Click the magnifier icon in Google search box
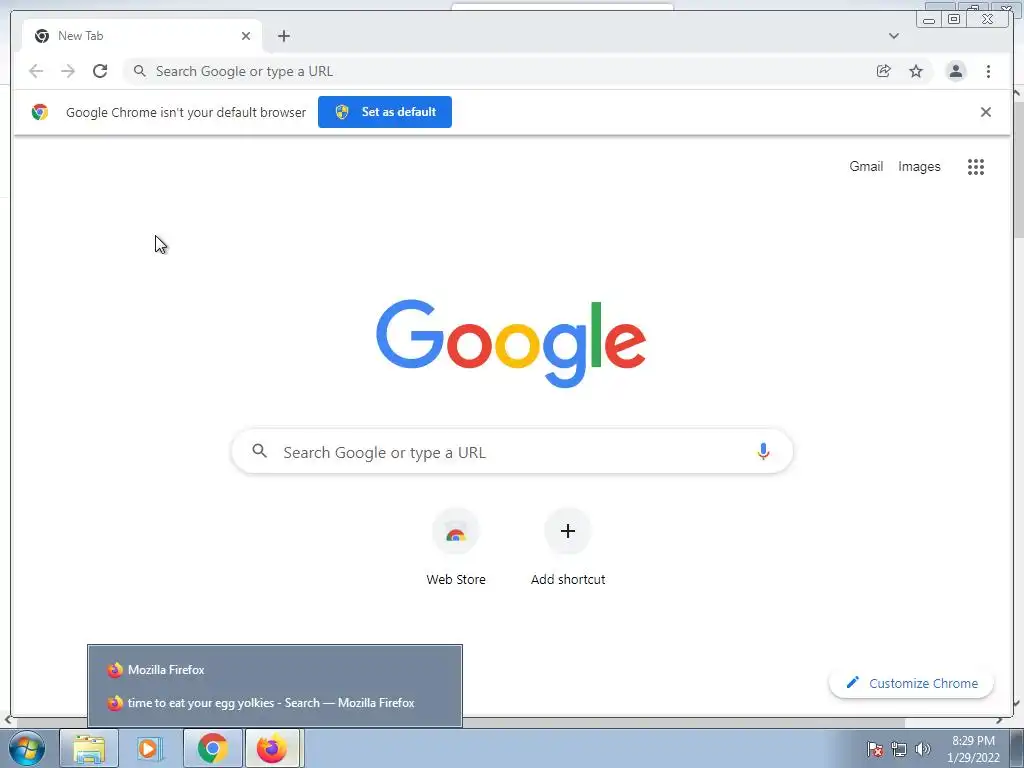Screen dimensions: 1024x768 (259, 451)
